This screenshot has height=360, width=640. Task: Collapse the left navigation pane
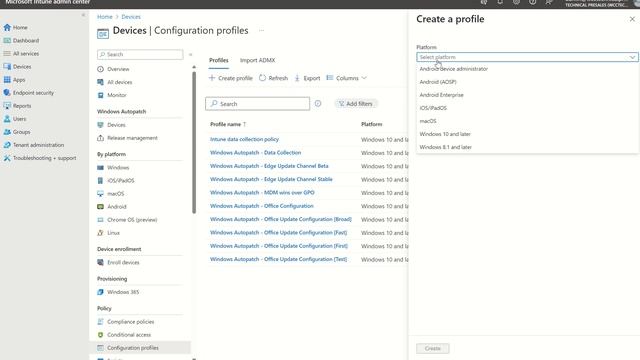click(x=83, y=15)
